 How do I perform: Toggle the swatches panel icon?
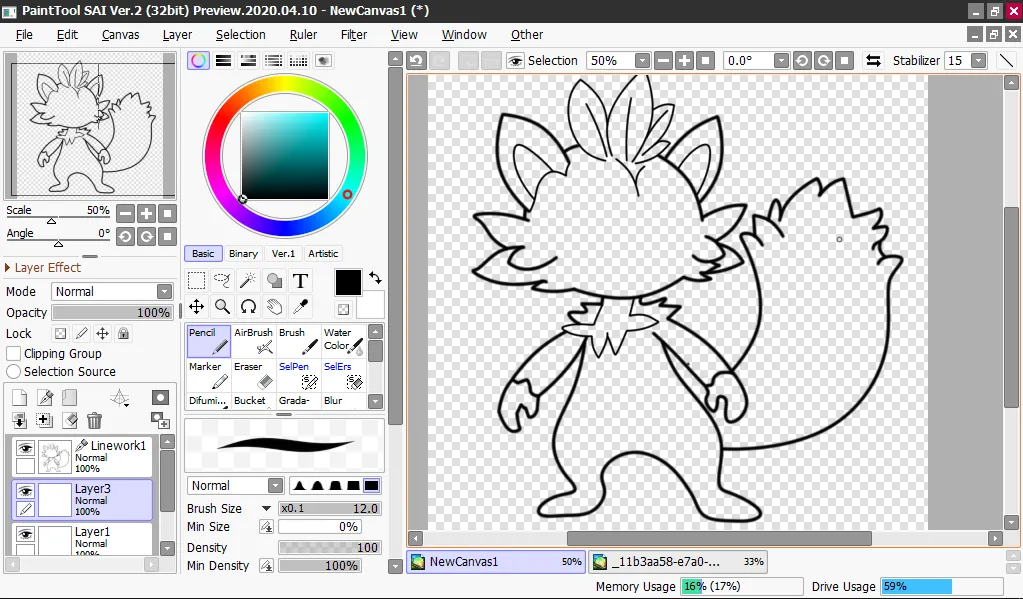(298, 61)
